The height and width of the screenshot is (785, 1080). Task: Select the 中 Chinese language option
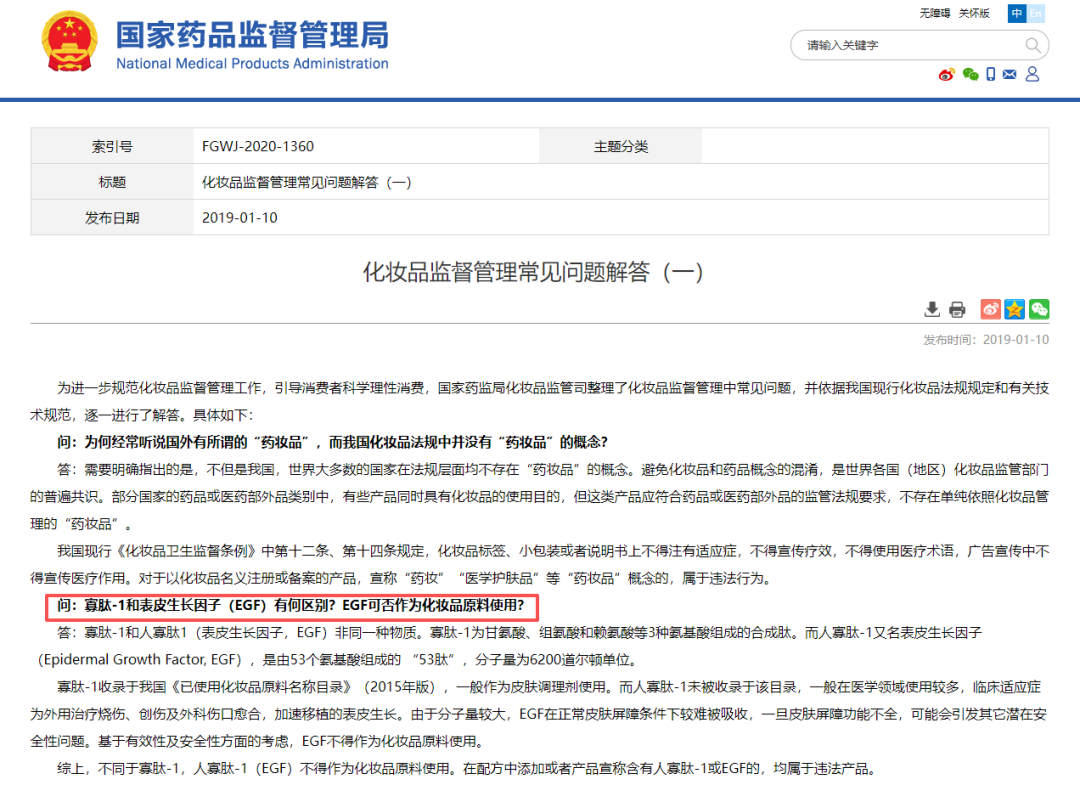pos(1017,13)
